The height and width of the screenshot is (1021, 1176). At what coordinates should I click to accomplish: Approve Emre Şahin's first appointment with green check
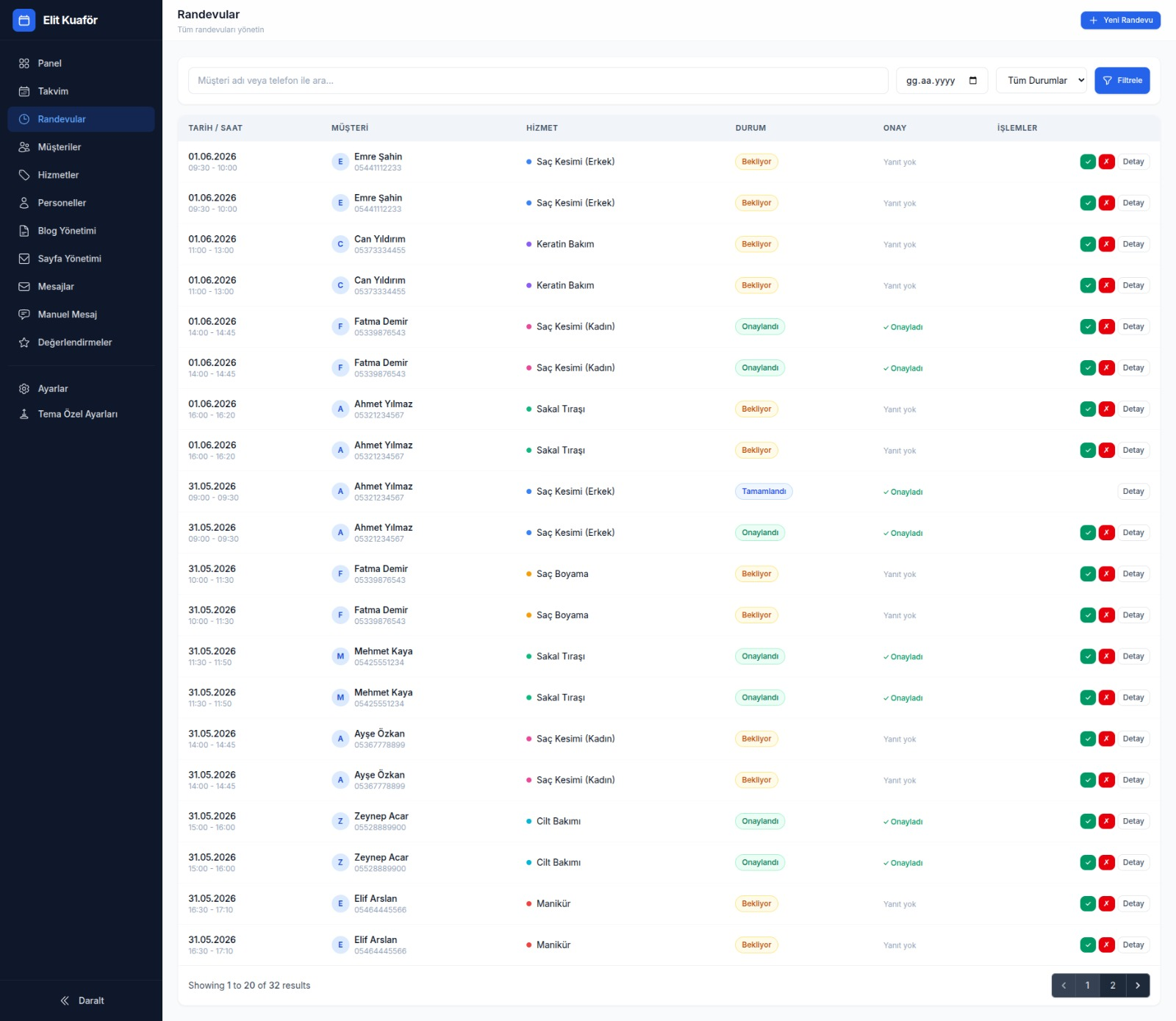coord(1088,162)
